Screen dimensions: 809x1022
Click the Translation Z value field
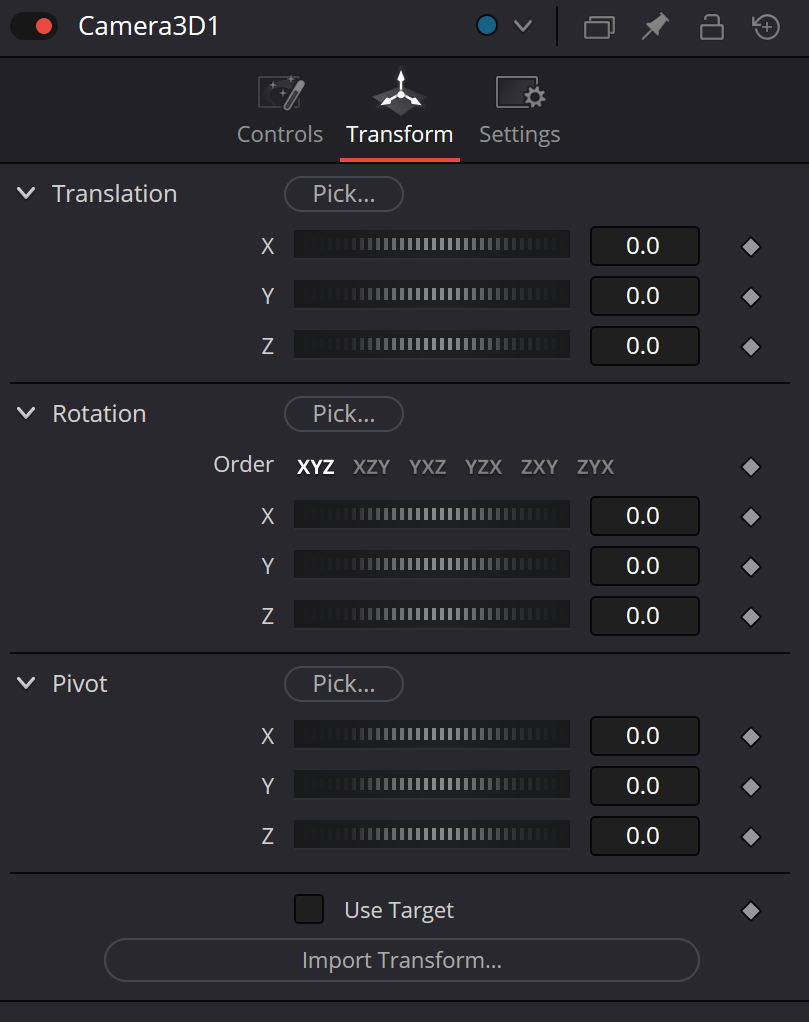(645, 346)
